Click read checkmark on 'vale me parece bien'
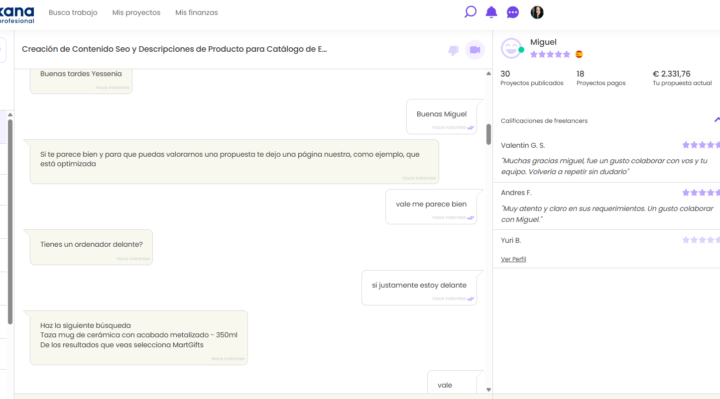 coord(471,218)
